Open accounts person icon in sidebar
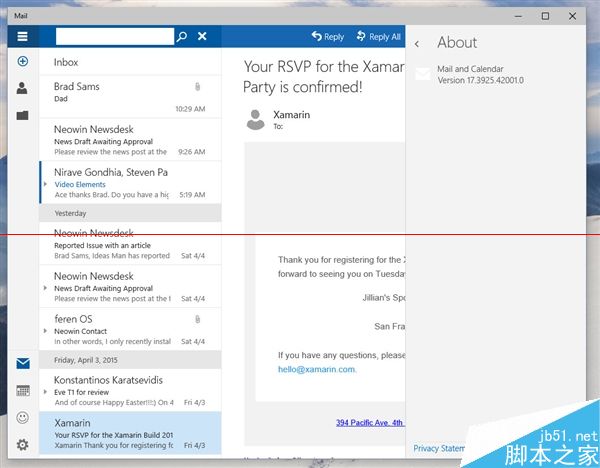600x468 pixels. pyautogui.click(x=22, y=88)
